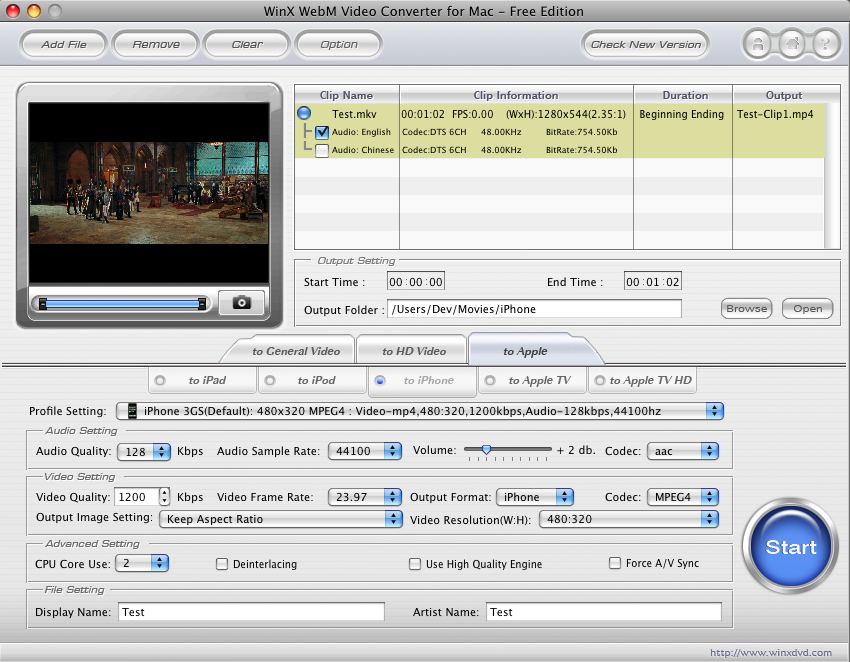Click the 00:01:02 clip information text

(423, 114)
